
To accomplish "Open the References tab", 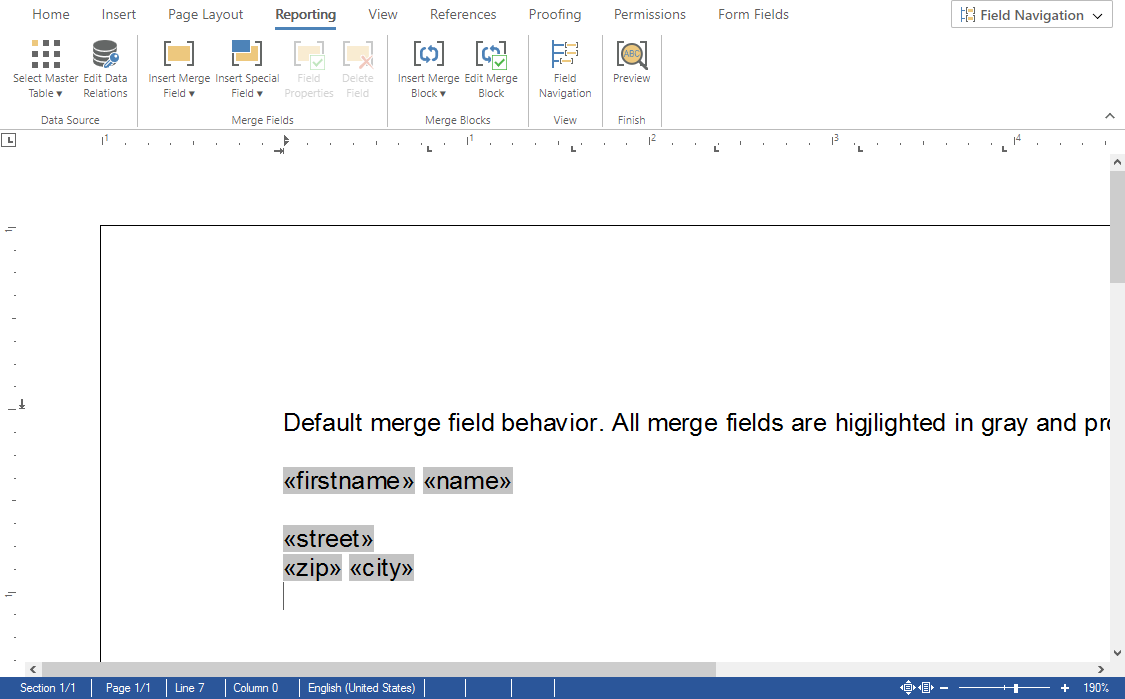I will (x=463, y=14).
